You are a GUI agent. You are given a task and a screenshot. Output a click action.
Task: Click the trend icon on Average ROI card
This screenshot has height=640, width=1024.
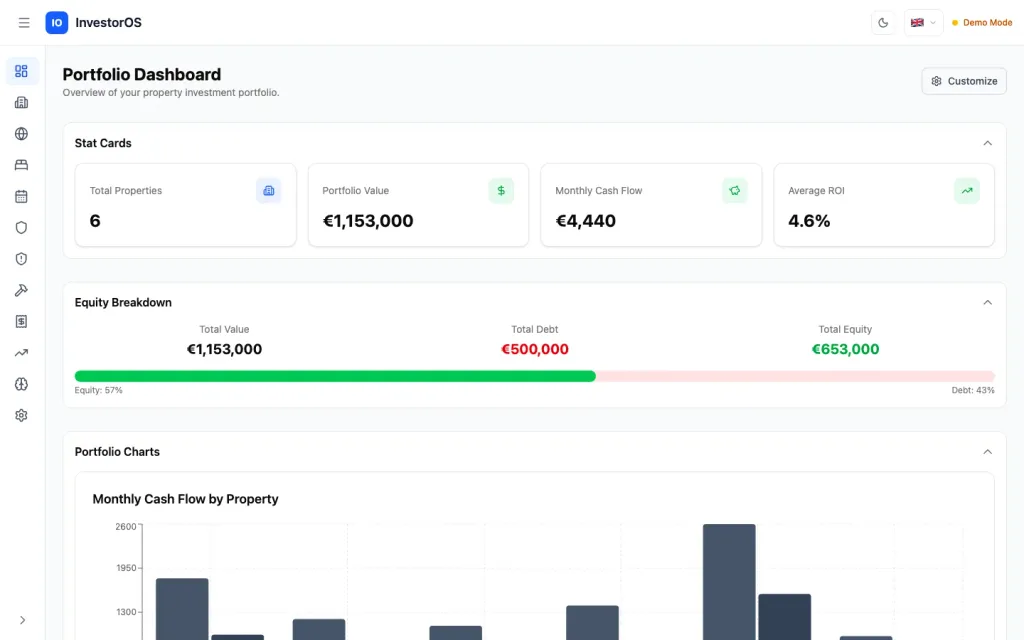[967, 191]
